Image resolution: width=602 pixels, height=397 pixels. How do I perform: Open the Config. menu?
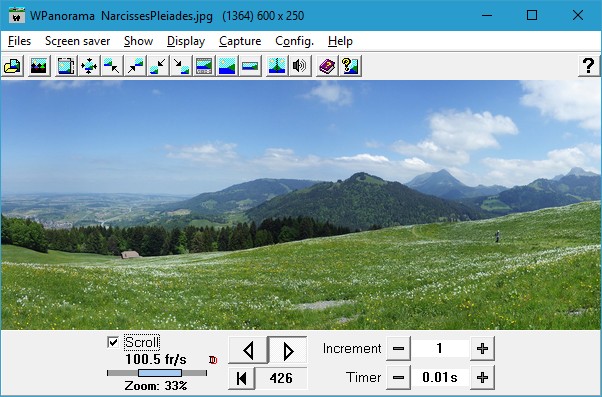[x=294, y=41]
